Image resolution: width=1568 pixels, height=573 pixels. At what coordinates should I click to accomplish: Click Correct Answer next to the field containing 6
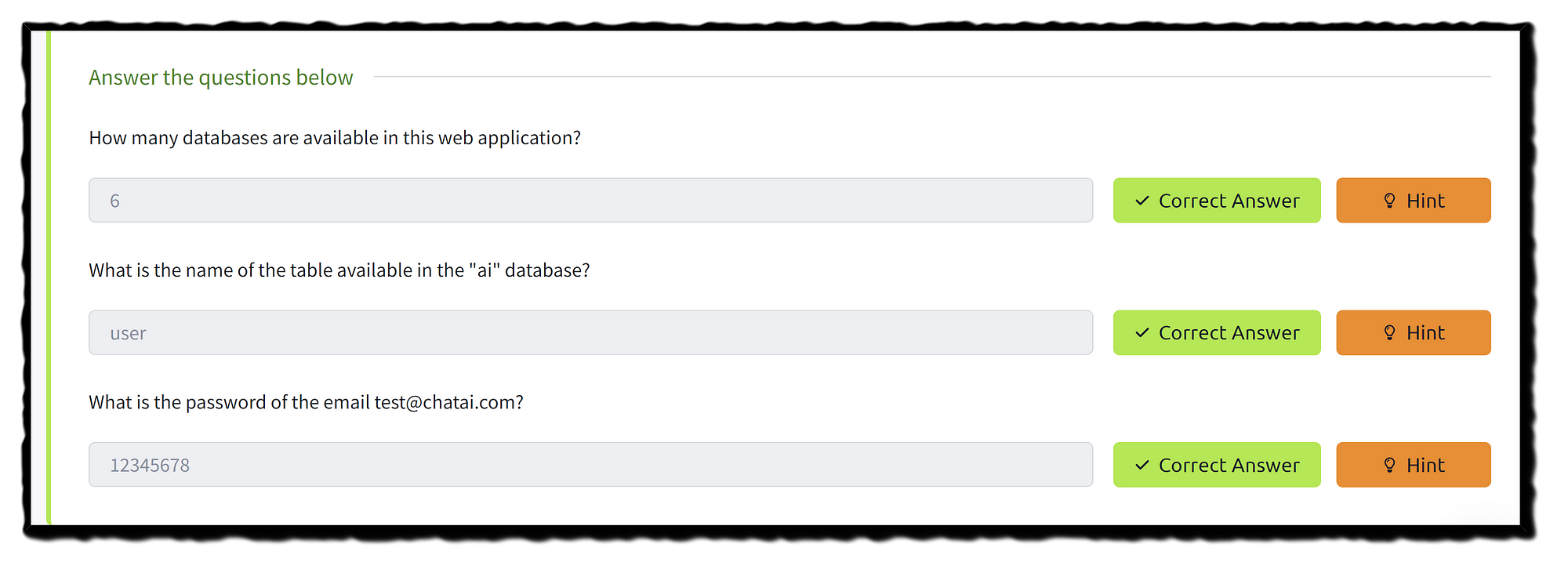[x=1217, y=201]
